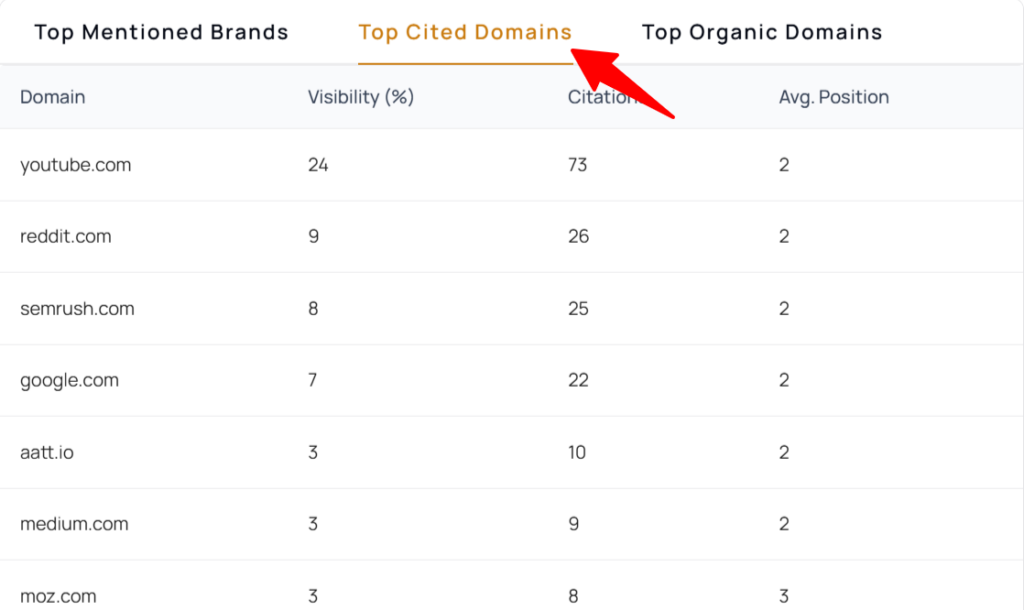
Task: Click reddit.com citations value 26
Action: (578, 236)
